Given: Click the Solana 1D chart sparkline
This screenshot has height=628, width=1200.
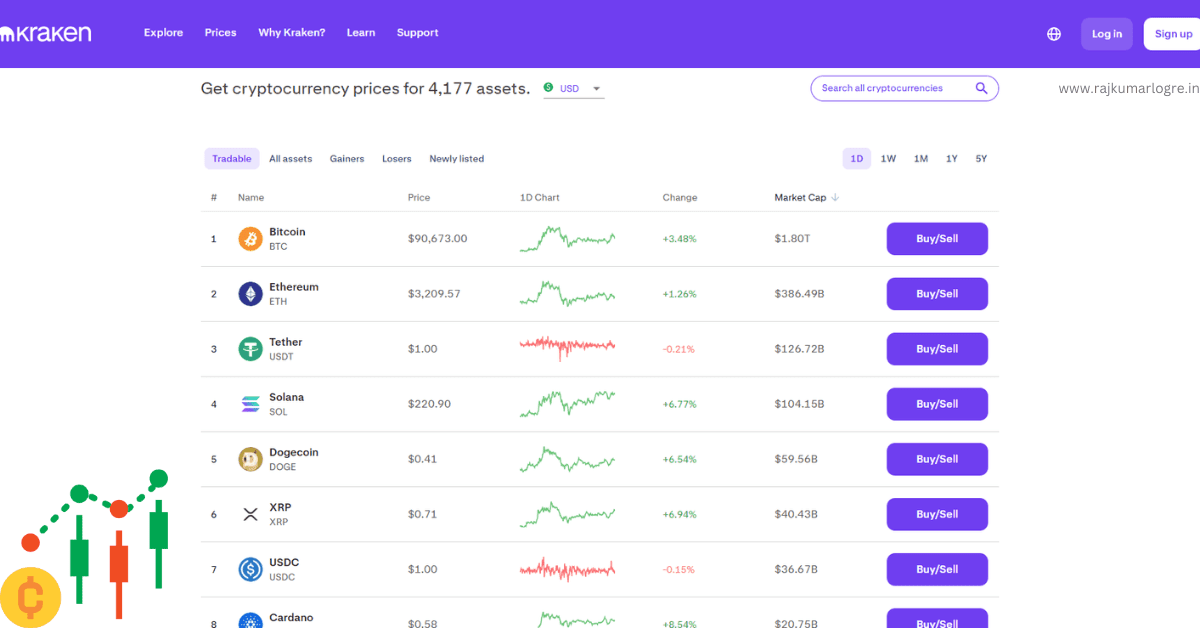Looking at the screenshot, I should [567, 403].
